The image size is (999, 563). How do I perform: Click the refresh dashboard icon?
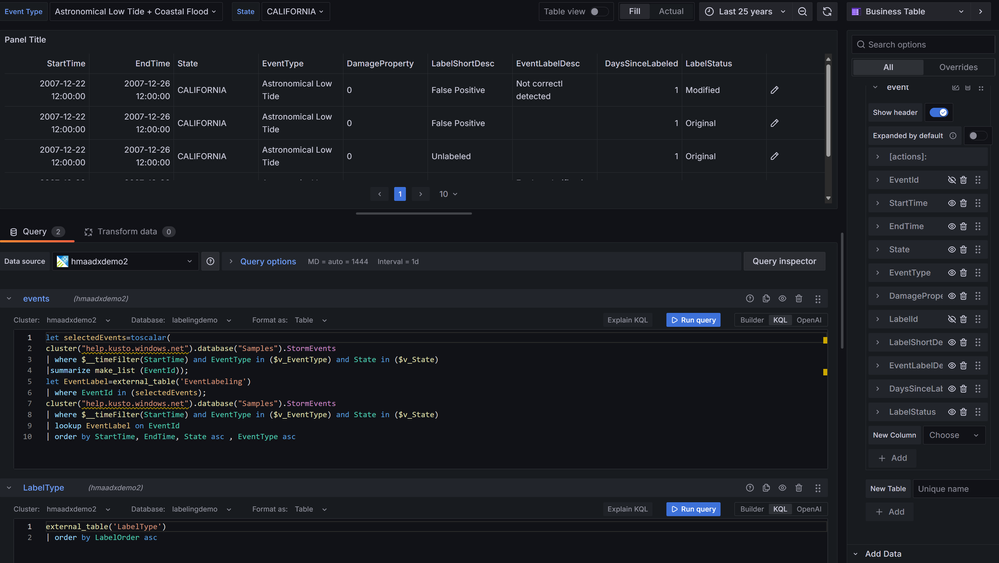pos(827,11)
